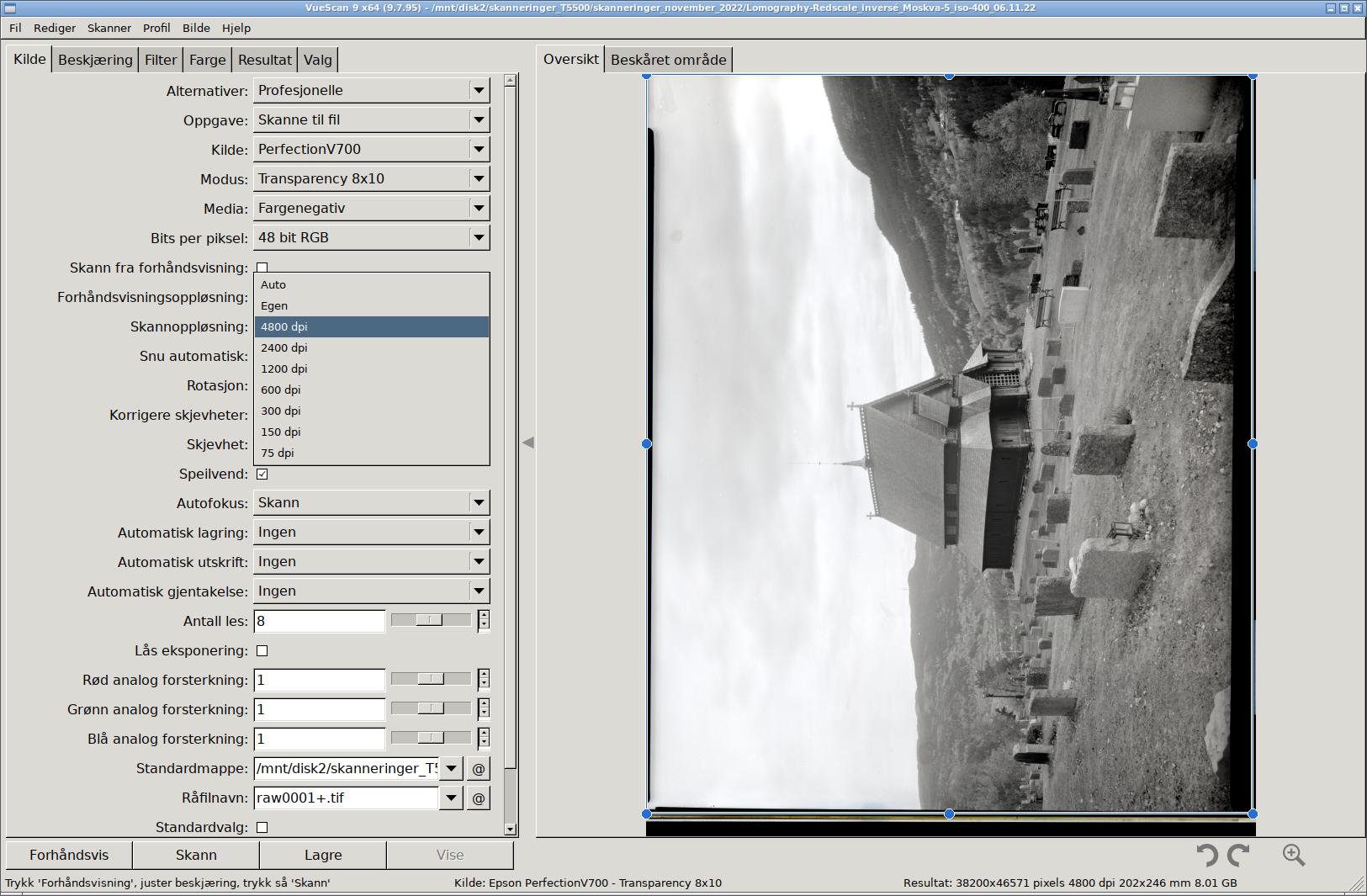Click the settings panel vertical scrollbar
1367x896 pixels.
(x=510, y=454)
